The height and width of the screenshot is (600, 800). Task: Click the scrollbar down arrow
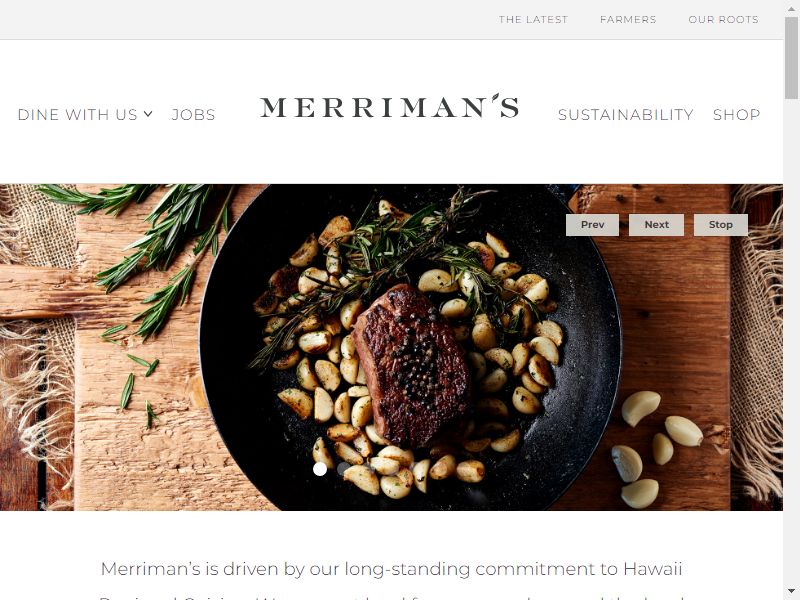(792, 592)
